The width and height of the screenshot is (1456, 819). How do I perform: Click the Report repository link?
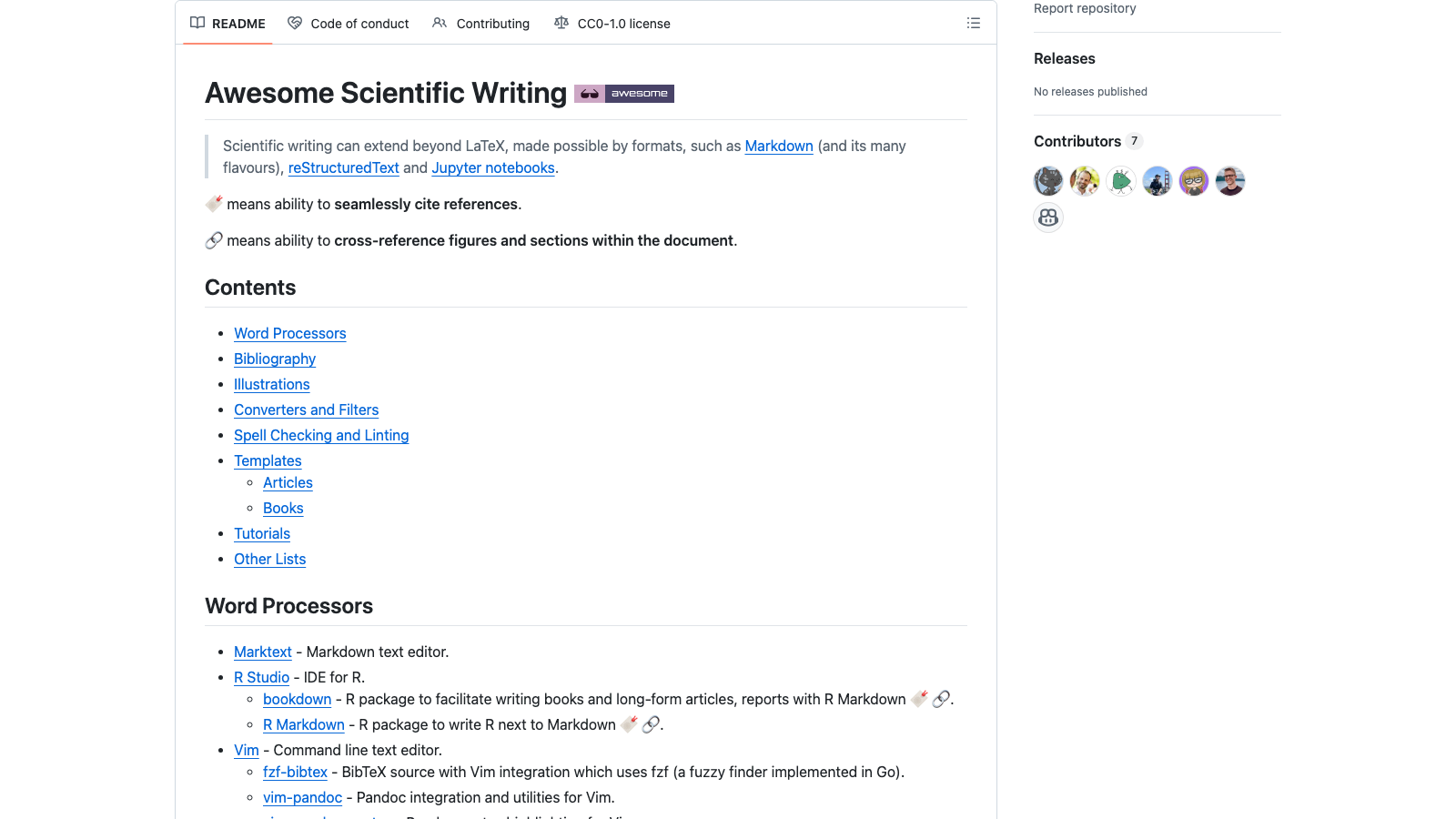point(1084,7)
